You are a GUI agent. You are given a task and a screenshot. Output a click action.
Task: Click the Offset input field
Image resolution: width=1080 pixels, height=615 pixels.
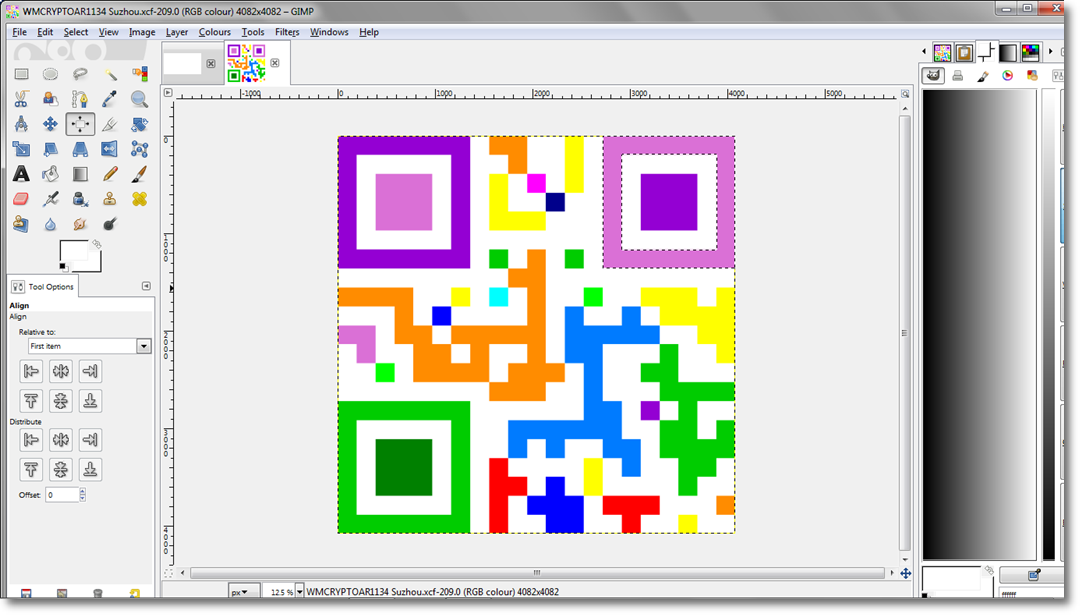(x=62, y=494)
